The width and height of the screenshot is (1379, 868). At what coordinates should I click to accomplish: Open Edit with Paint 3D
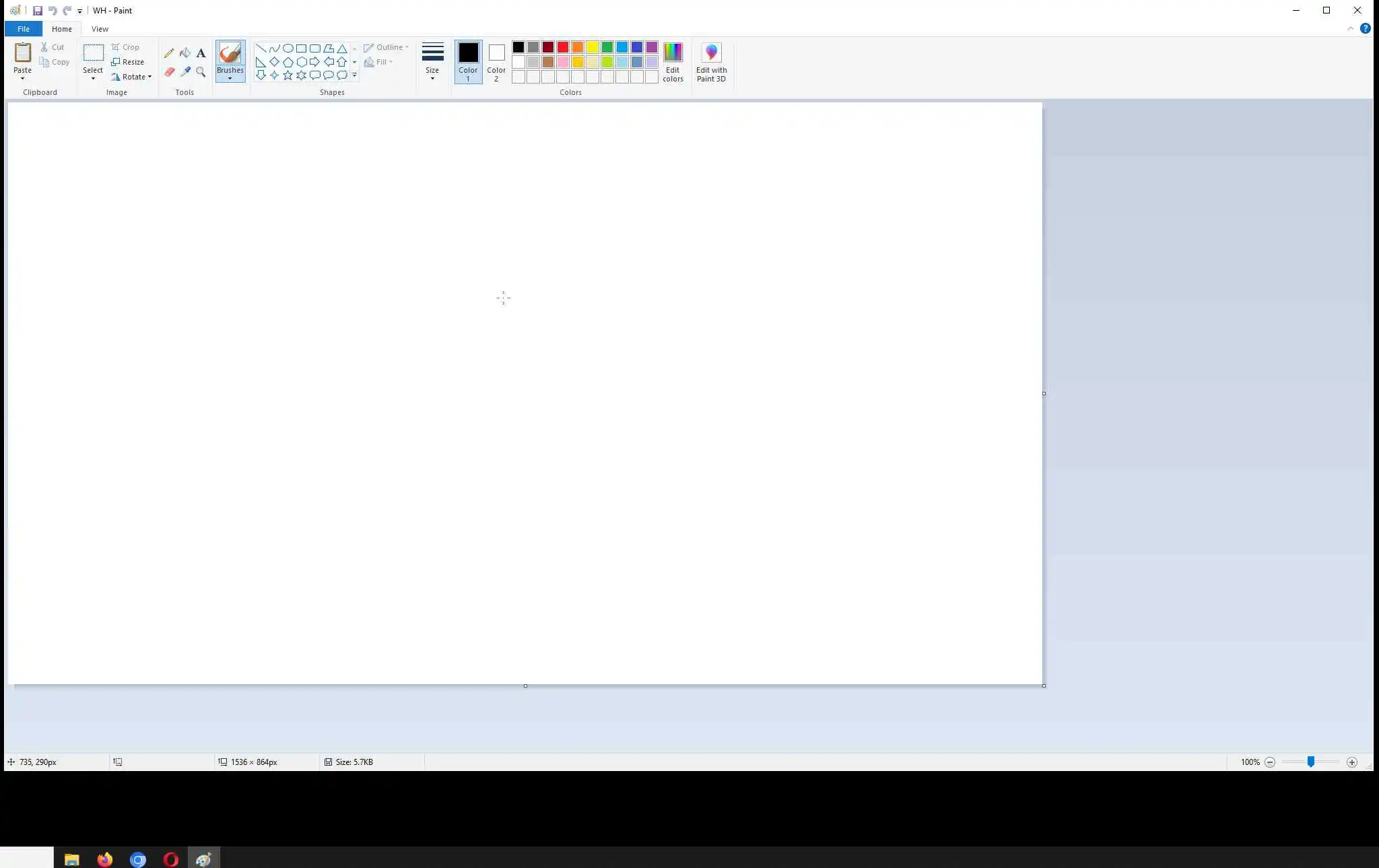711,62
